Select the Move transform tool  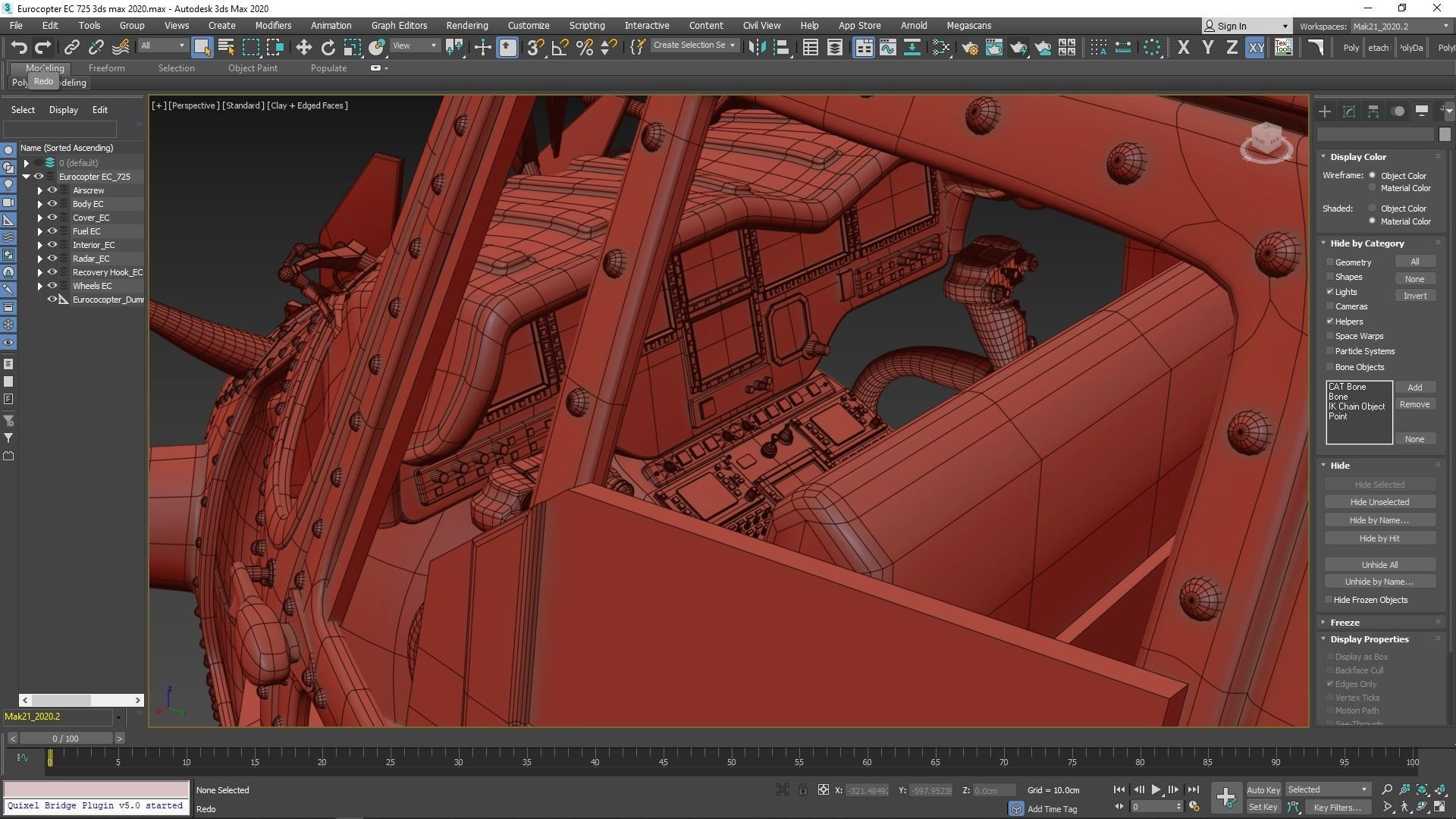(303, 48)
